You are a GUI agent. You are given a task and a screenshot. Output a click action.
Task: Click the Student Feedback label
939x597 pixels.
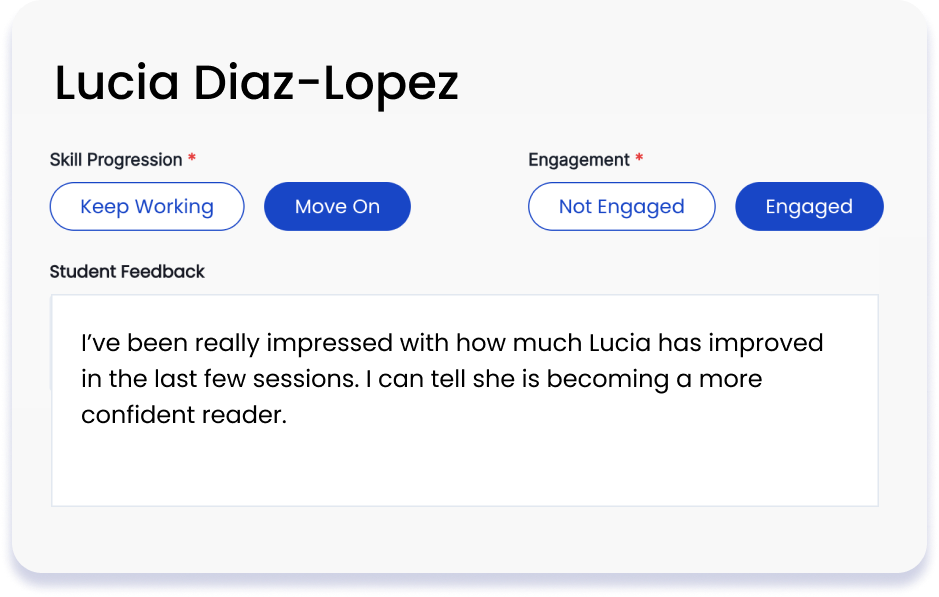pyautogui.click(x=127, y=271)
